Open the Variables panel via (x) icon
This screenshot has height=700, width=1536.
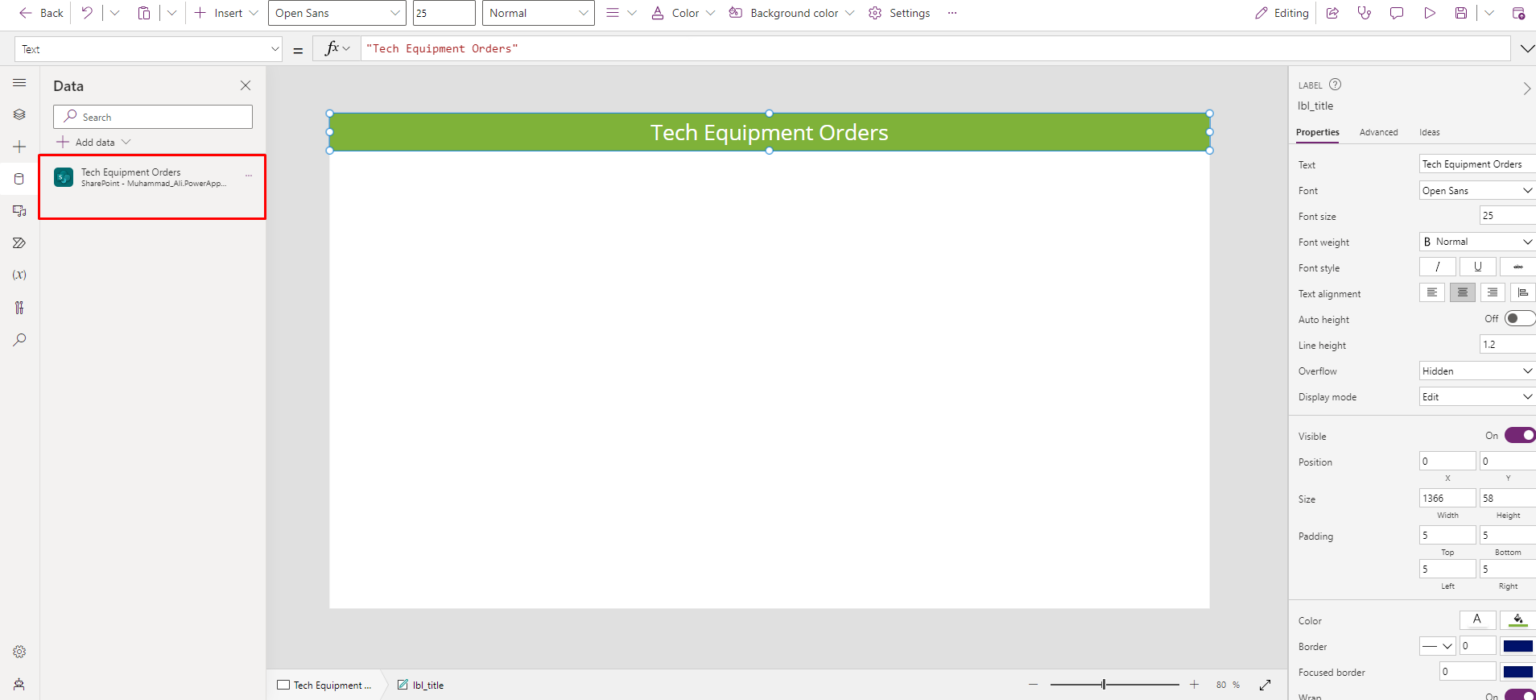pyautogui.click(x=18, y=274)
